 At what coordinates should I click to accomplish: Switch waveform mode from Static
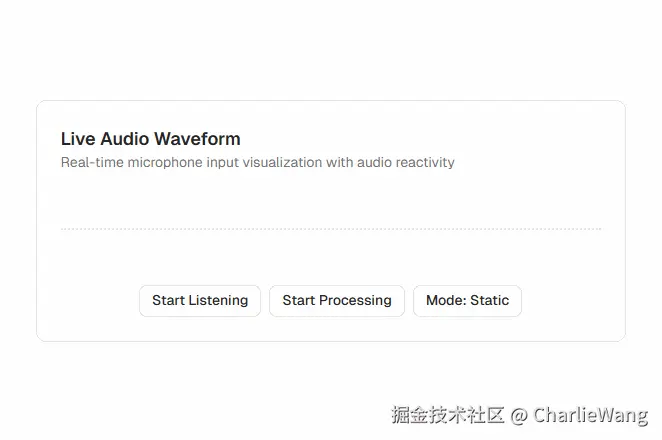(x=467, y=301)
